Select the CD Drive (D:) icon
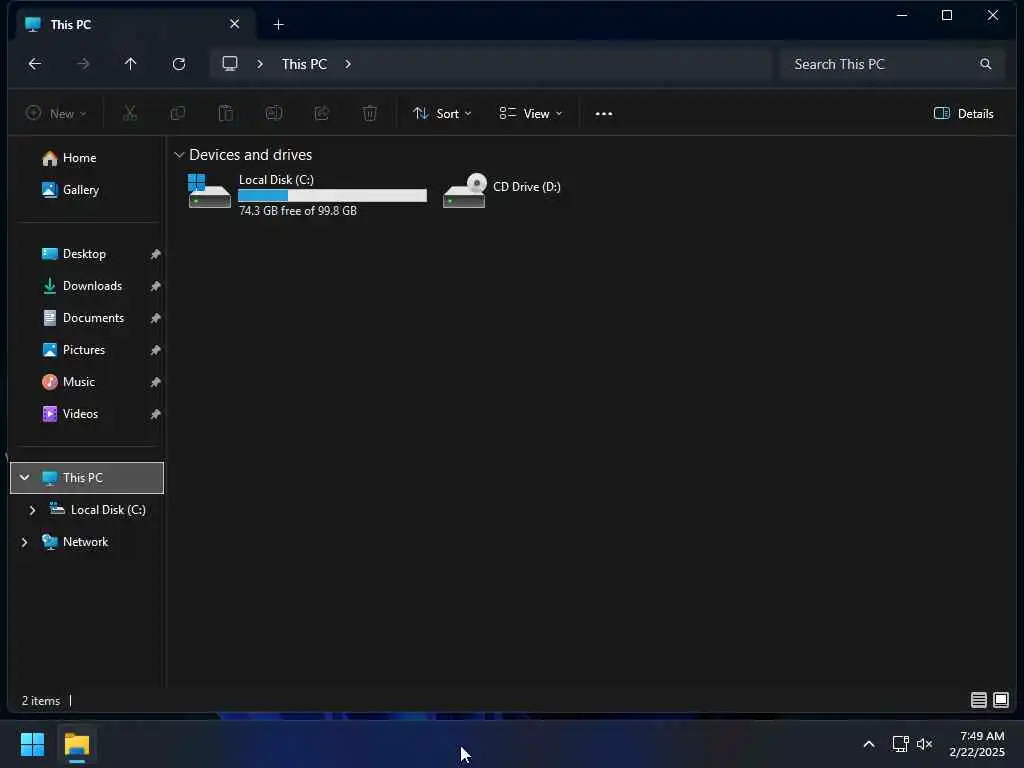Screen dimensions: 1024x768 click(x=464, y=191)
